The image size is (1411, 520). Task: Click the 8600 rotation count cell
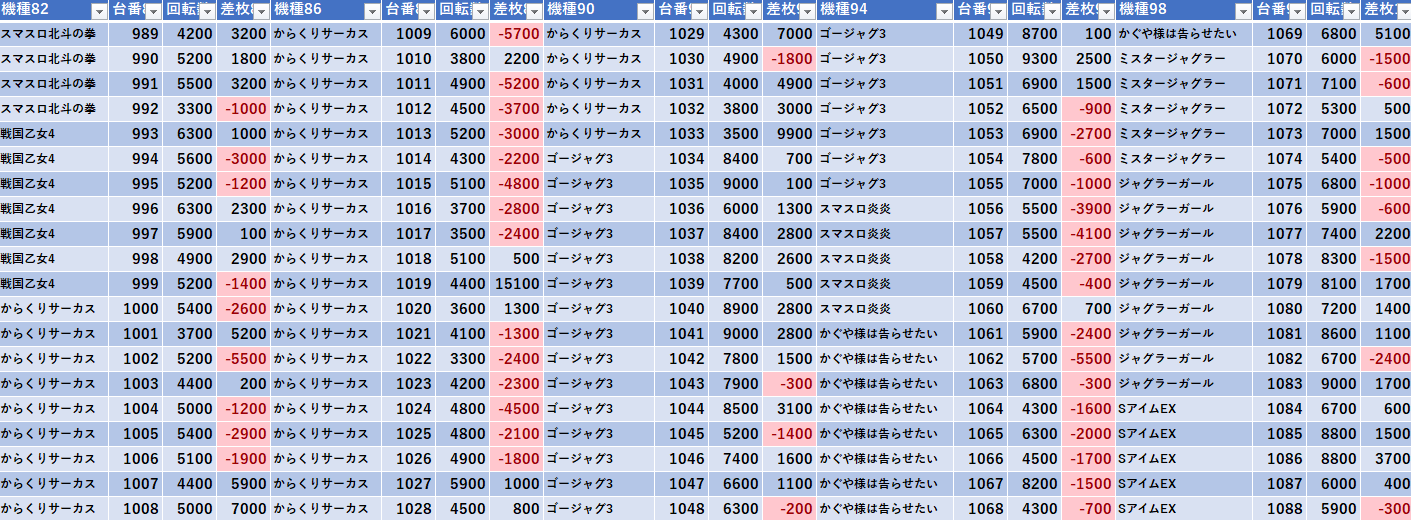1334,334
